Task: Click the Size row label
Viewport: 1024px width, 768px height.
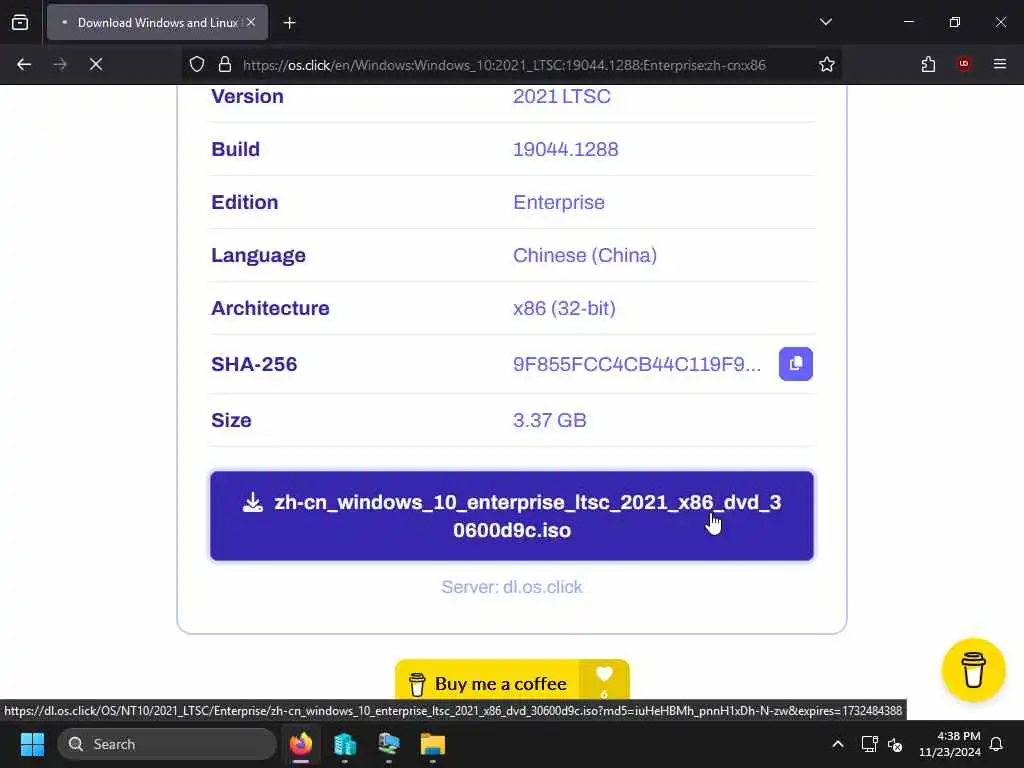Action: [x=231, y=420]
